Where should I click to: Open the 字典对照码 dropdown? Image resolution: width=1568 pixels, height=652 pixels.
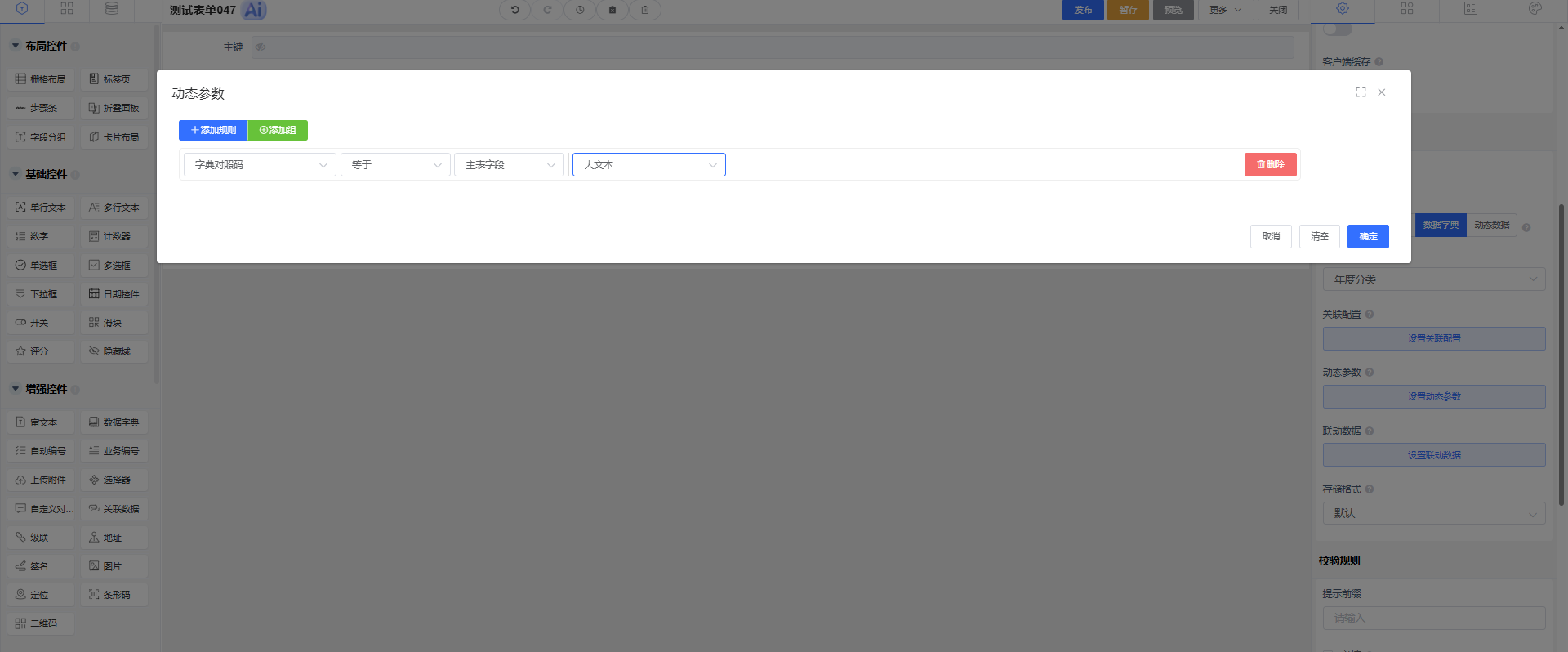pos(260,165)
